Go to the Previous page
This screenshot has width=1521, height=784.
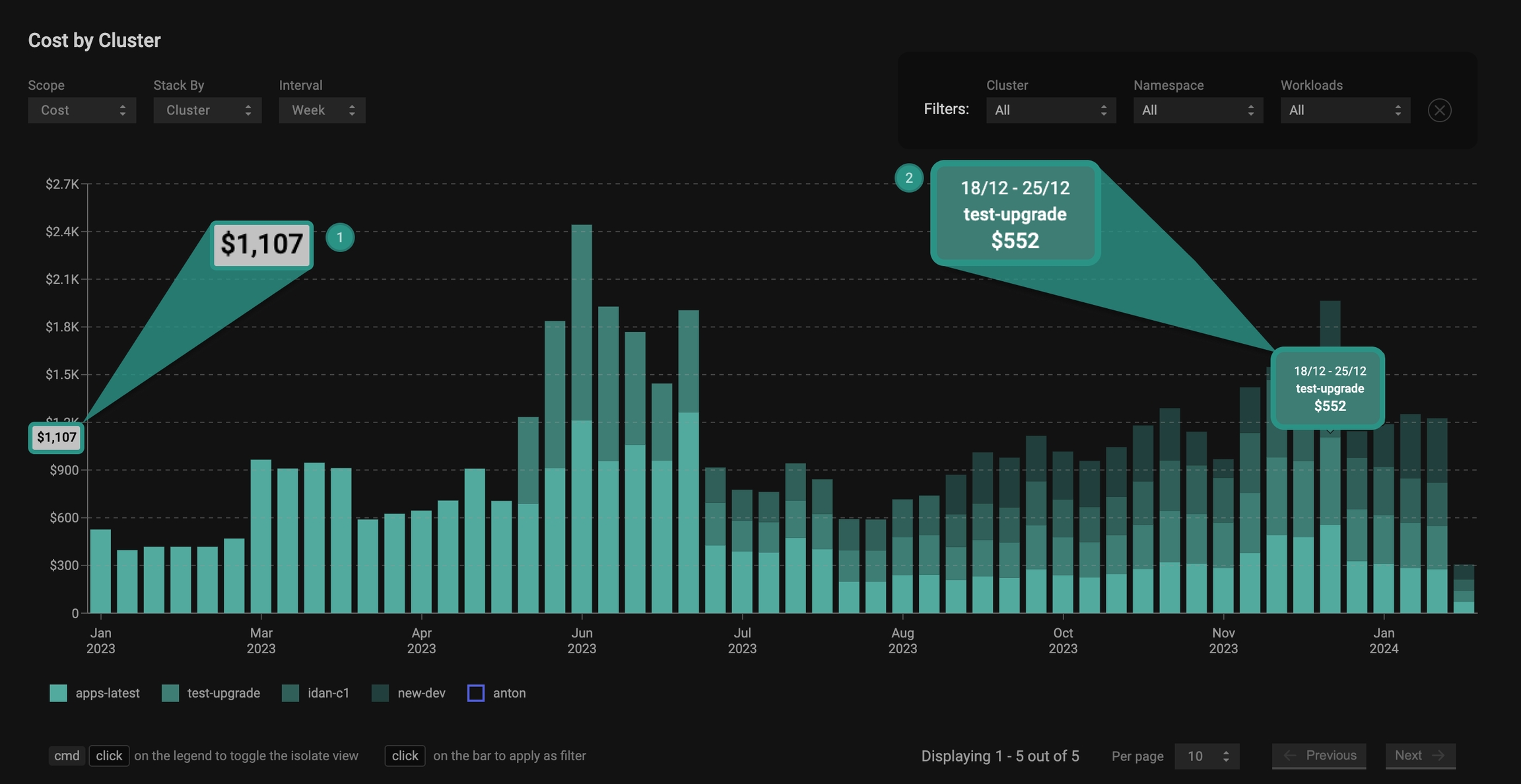[1319, 756]
